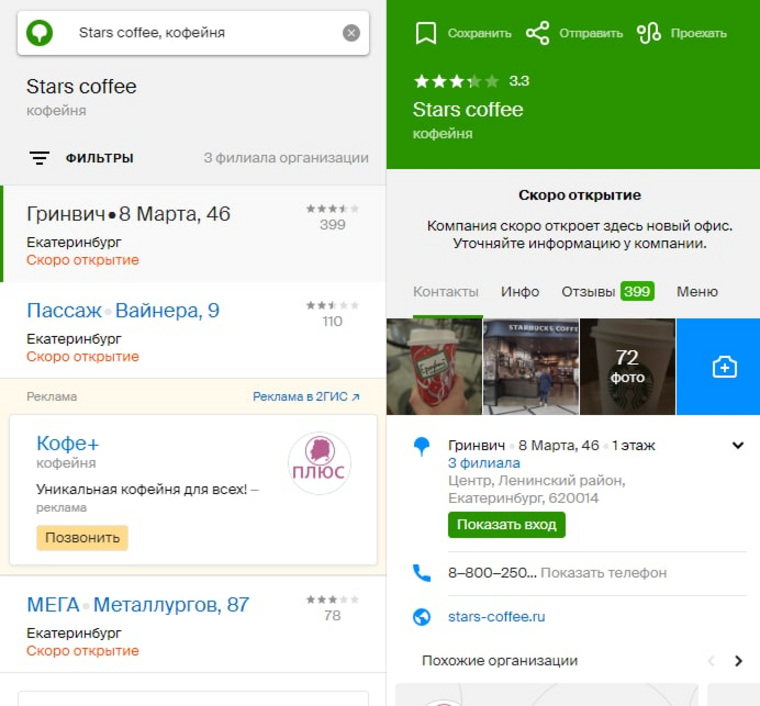Click the phone handset icon
The width and height of the screenshot is (760, 706).
point(422,573)
